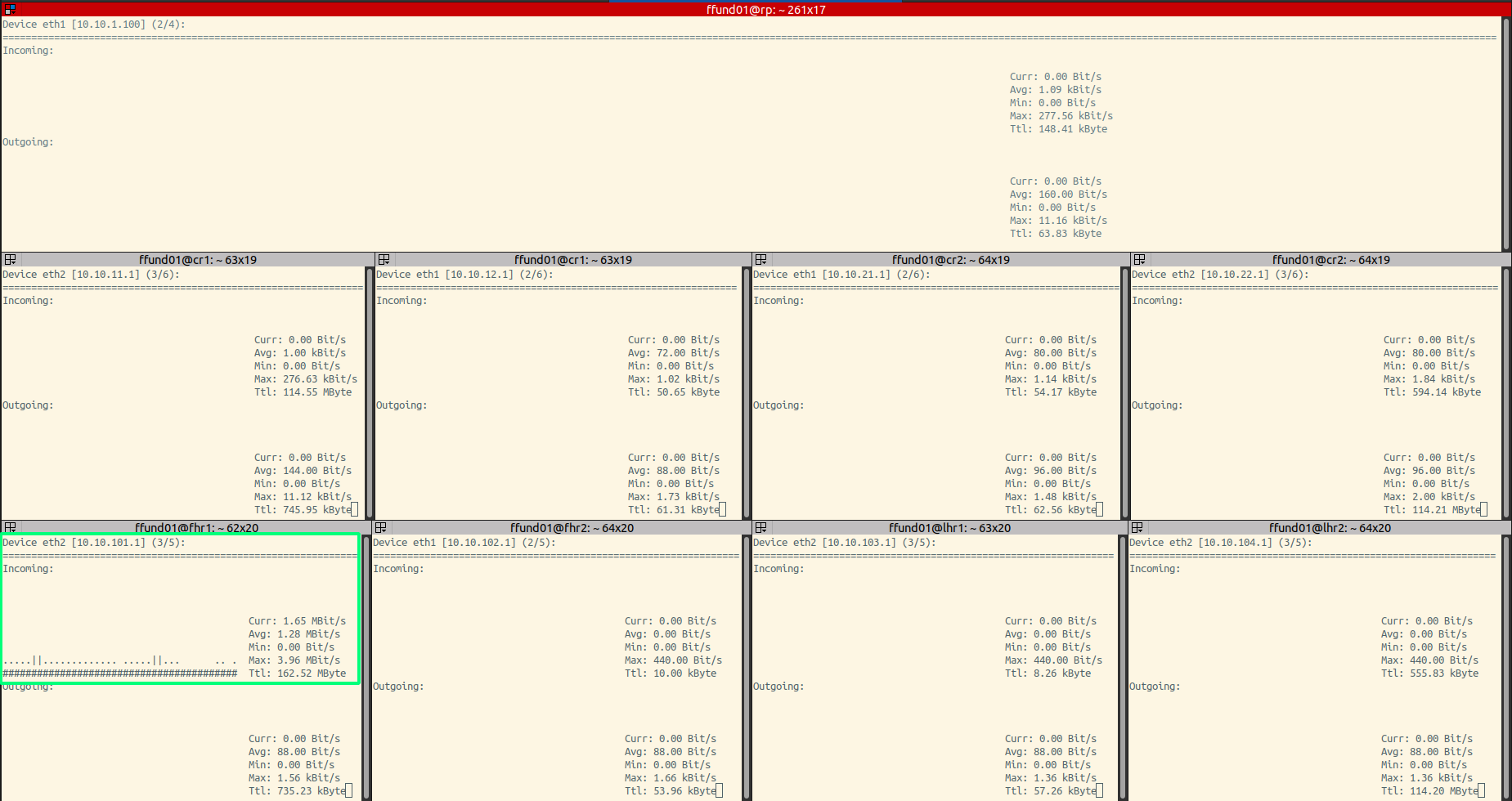Click the scrollbar of the cr2 eth1 pane
Screen dimensions: 1512x801
click(1125, 392)
